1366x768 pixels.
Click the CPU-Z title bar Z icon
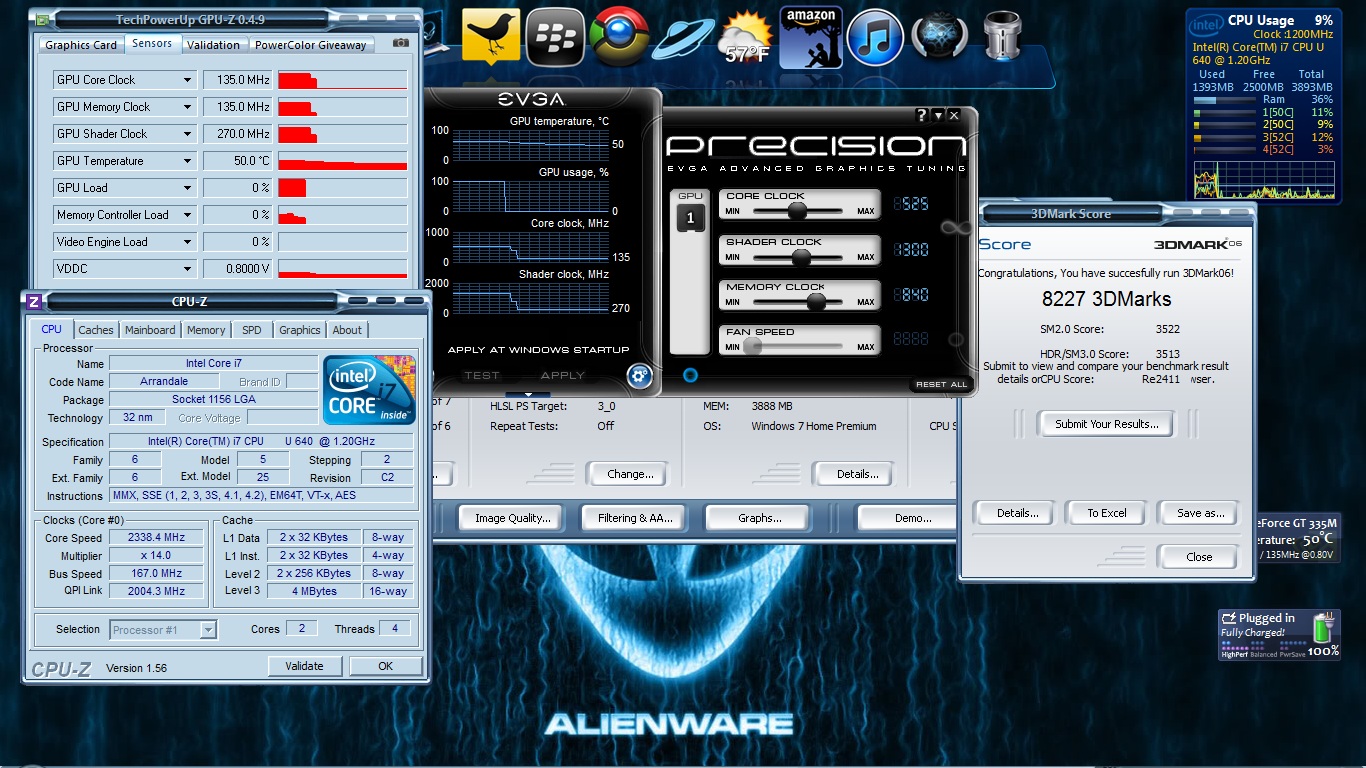click(x=34, y=301)
